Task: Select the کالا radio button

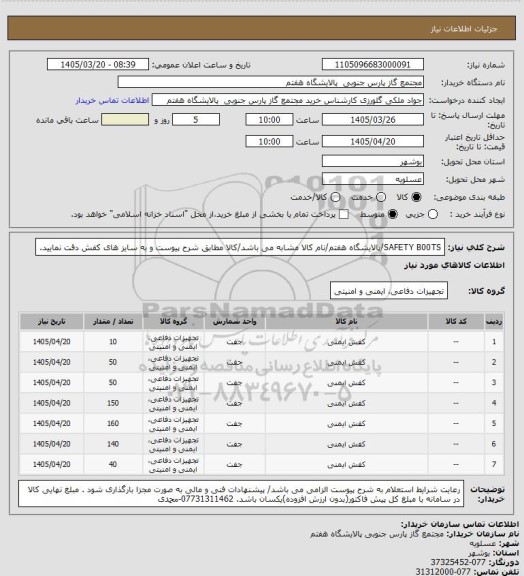Action: tap(416, 197)
